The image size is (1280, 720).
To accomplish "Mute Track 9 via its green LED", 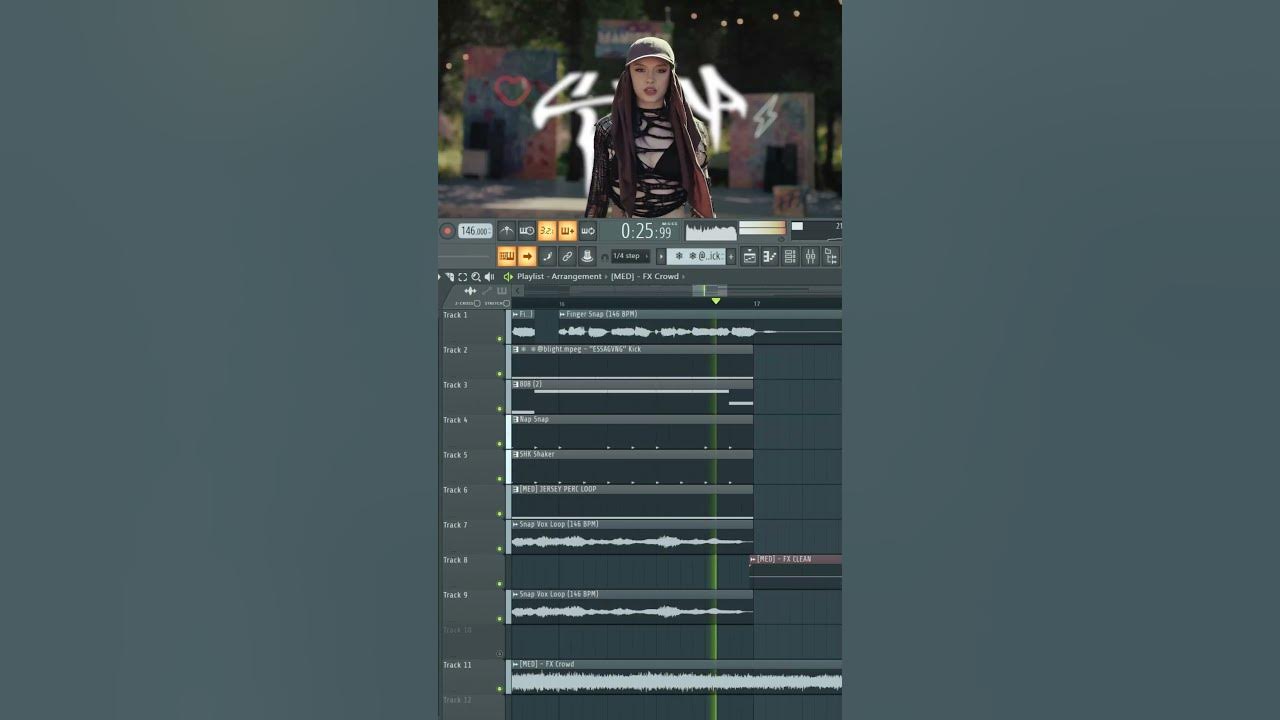I will point(499,619).
